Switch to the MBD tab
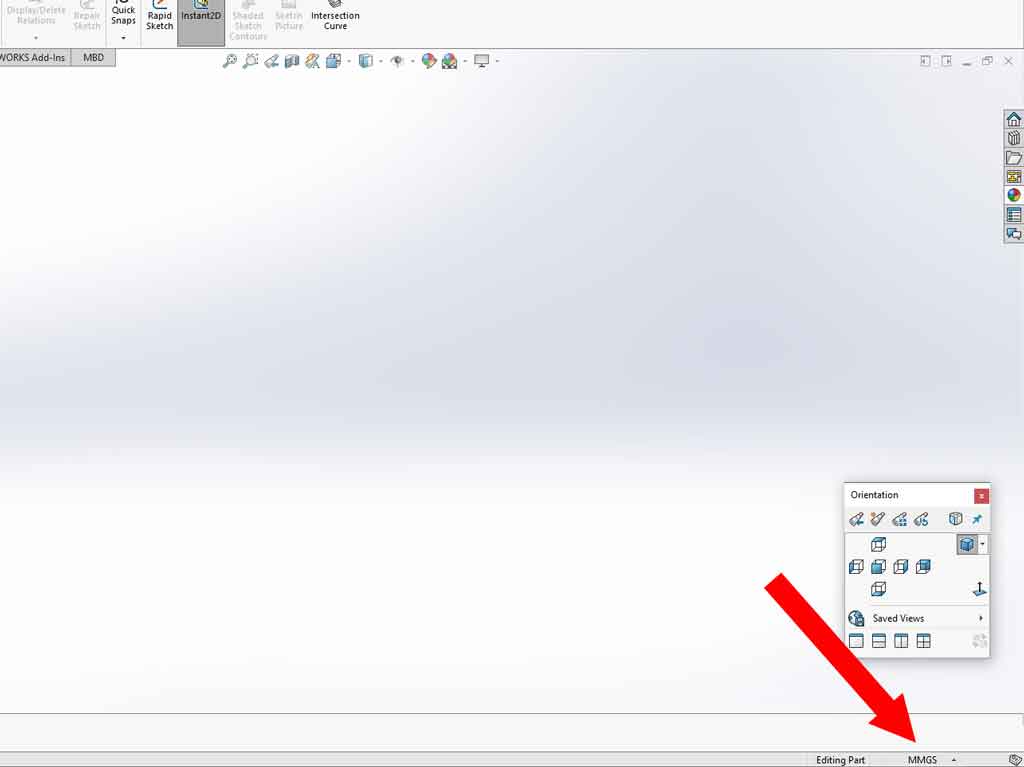Image resolution: width=1024 pixels, height=767 pixels. 93,57
